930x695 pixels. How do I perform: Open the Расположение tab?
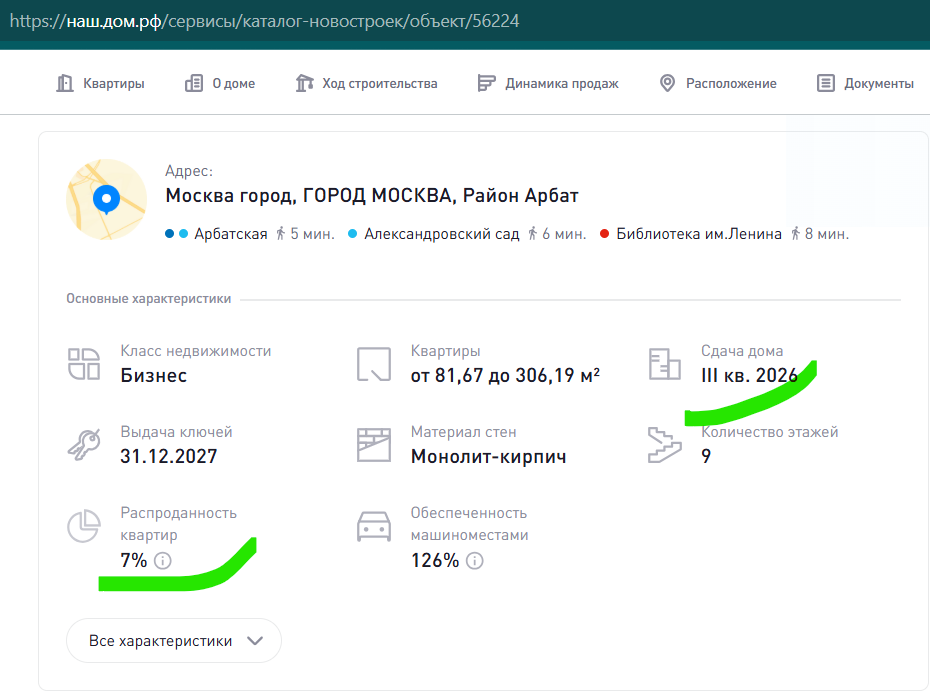tap(718, 84)
